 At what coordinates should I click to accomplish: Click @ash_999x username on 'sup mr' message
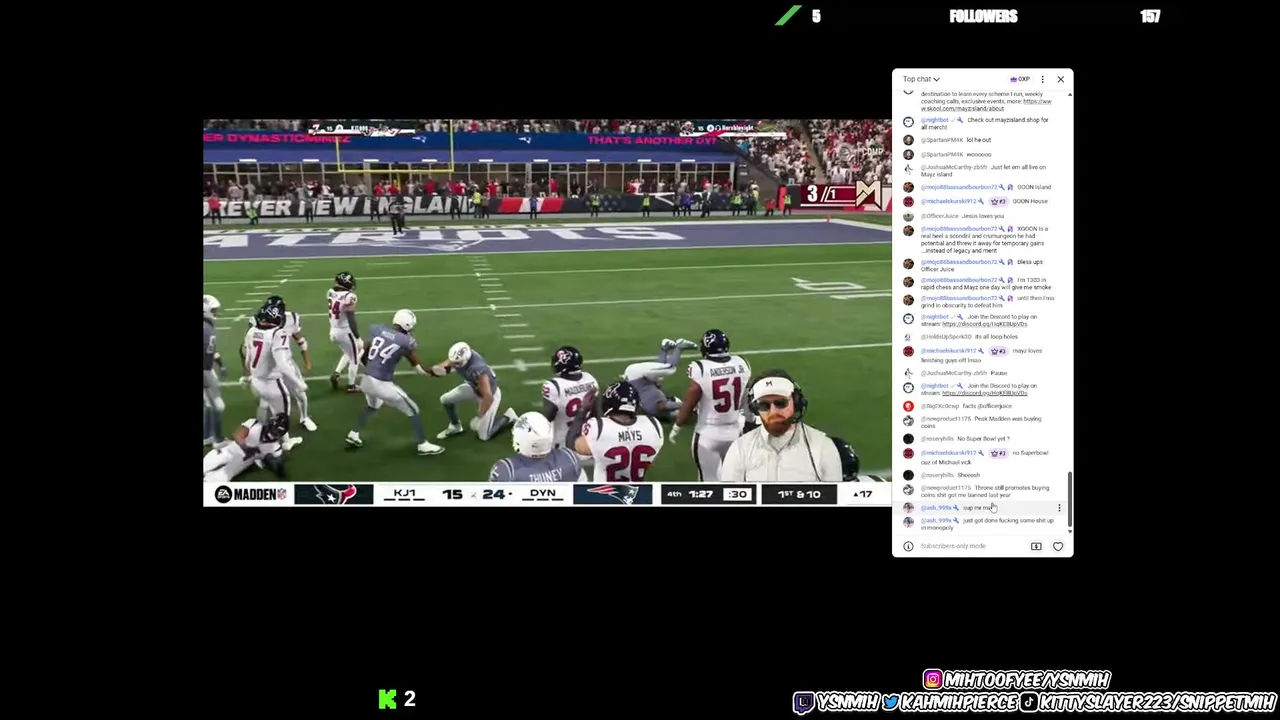point(936,508)
